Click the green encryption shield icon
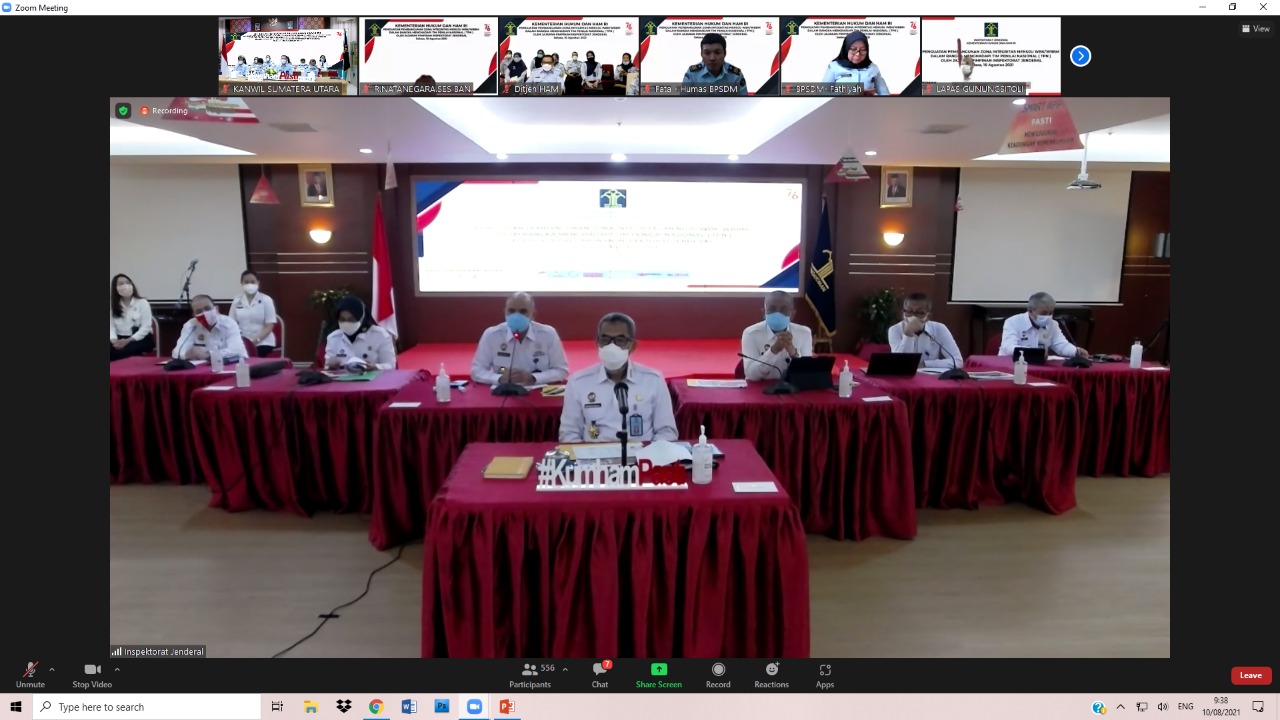The height and width of the screenshot is (720, 1280). [122, 110]
